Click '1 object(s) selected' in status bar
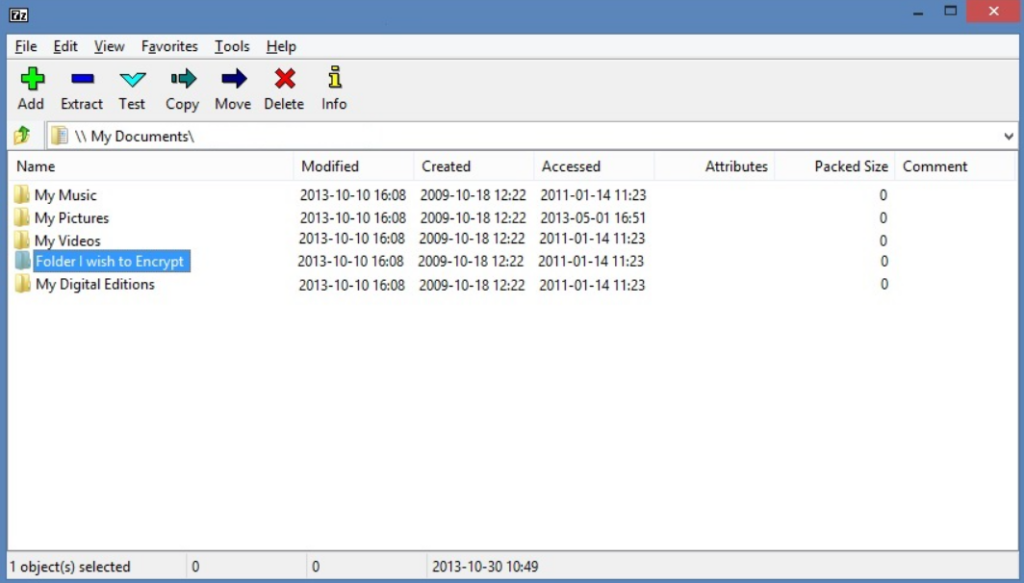1024x583 pixels. point(70,566)
